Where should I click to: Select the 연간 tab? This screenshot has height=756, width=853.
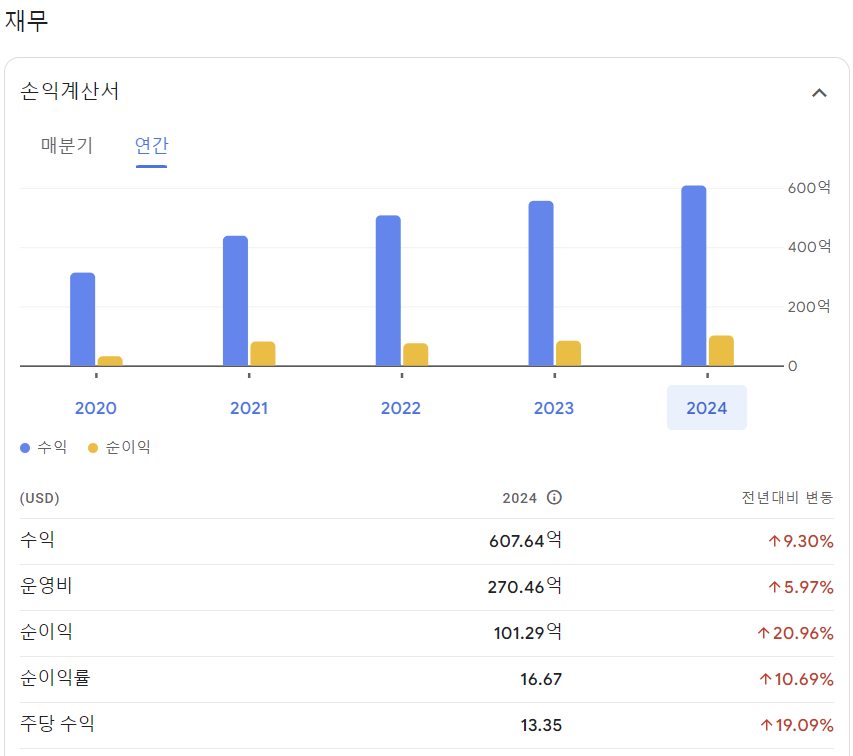[x=151, y=145]
